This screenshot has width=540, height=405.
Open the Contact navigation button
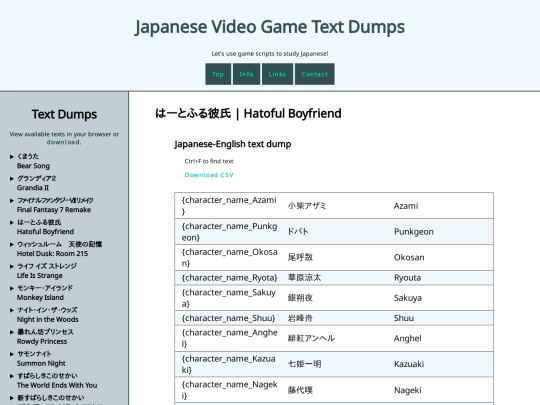point(314,74)
